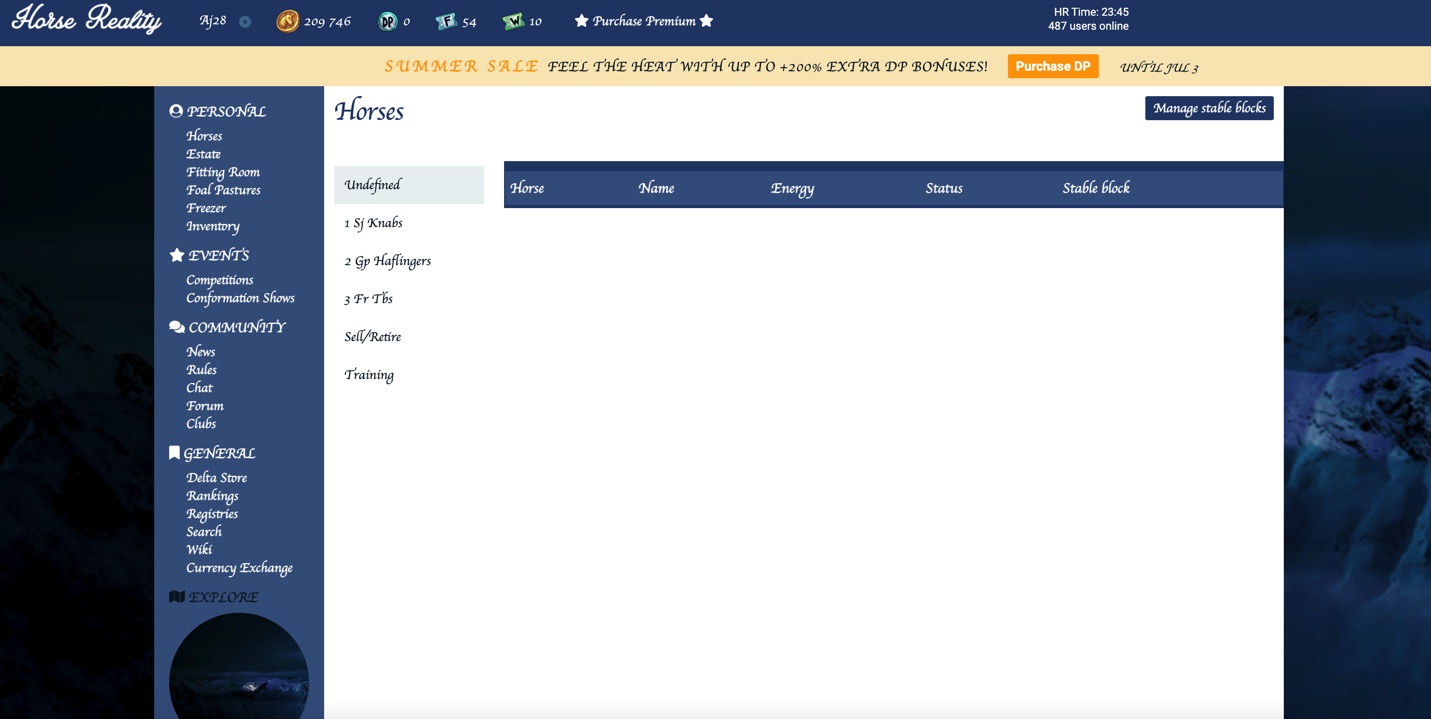Click the Stable block column header

(1096, 188)
